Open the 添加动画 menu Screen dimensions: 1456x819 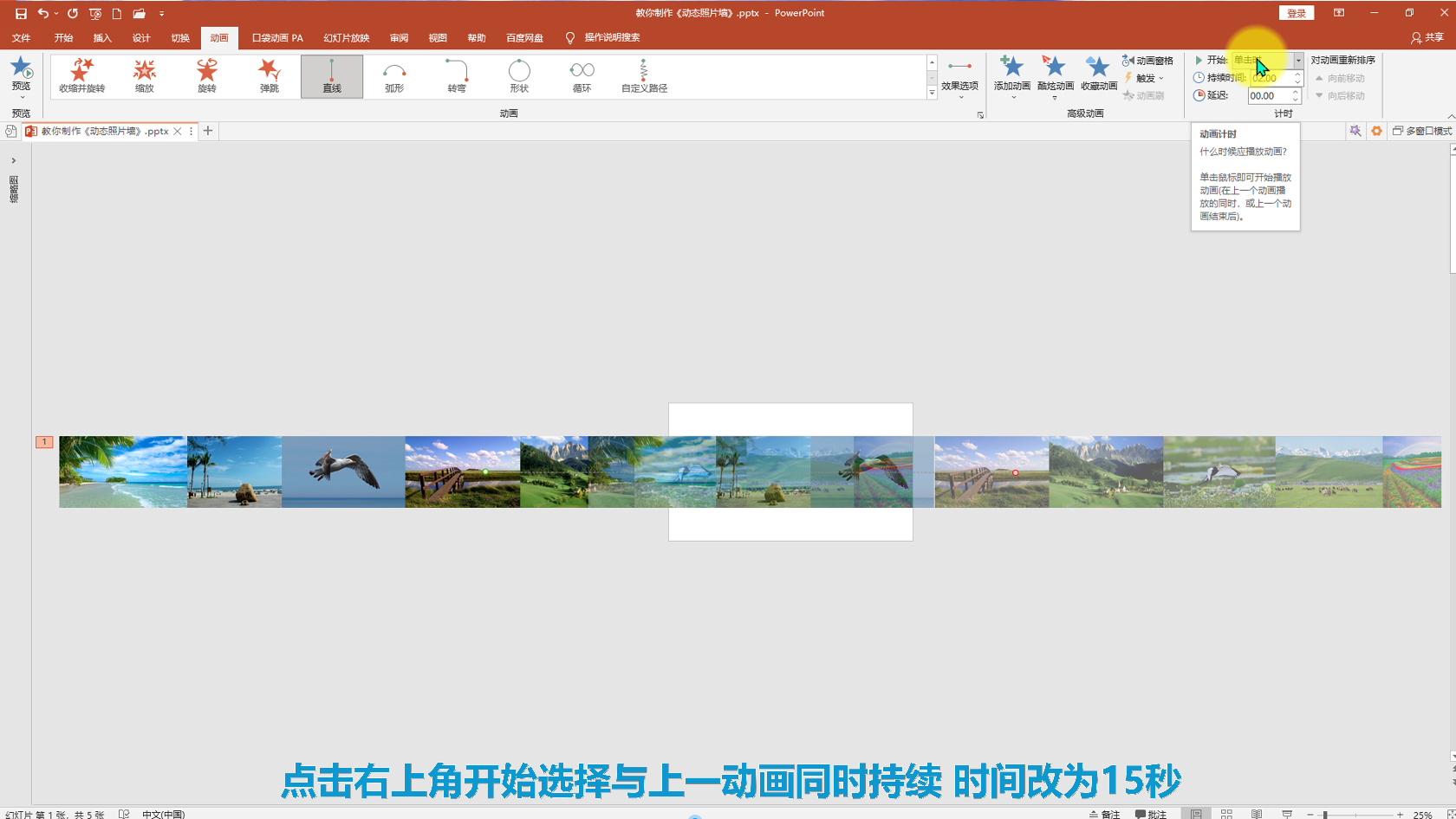pos(1012,78)
